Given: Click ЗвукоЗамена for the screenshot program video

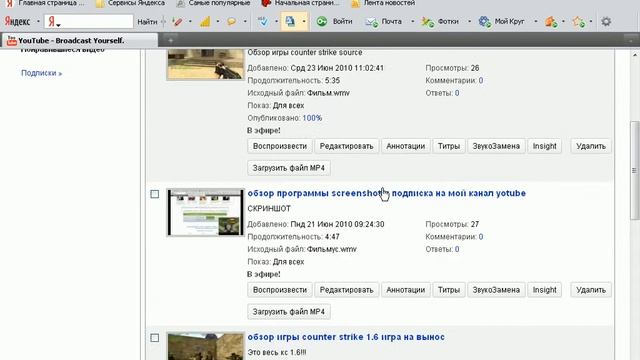Looking at the screenshot, I should [x=496, y=290].
